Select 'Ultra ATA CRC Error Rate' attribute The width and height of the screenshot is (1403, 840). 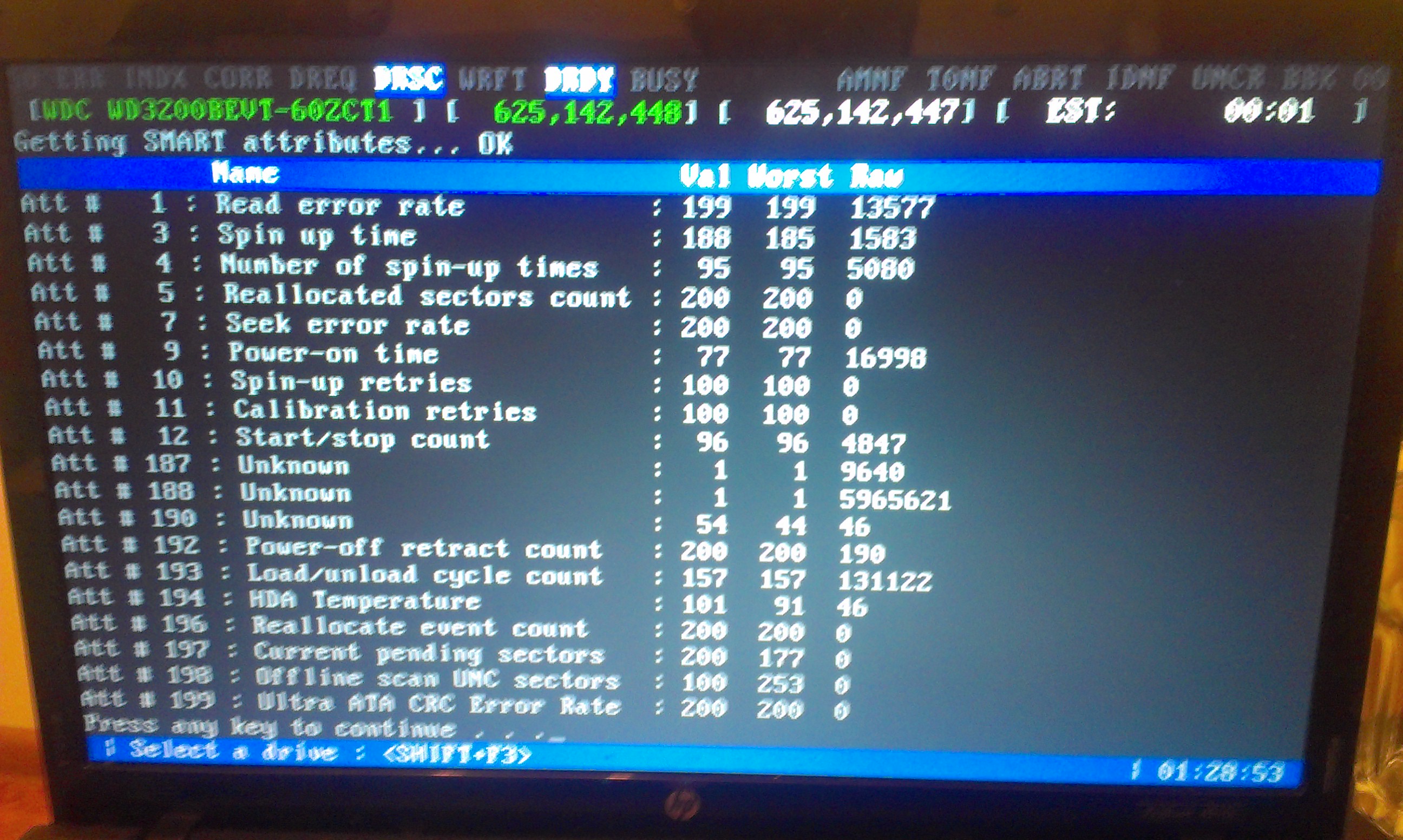[x=440, y=705]
